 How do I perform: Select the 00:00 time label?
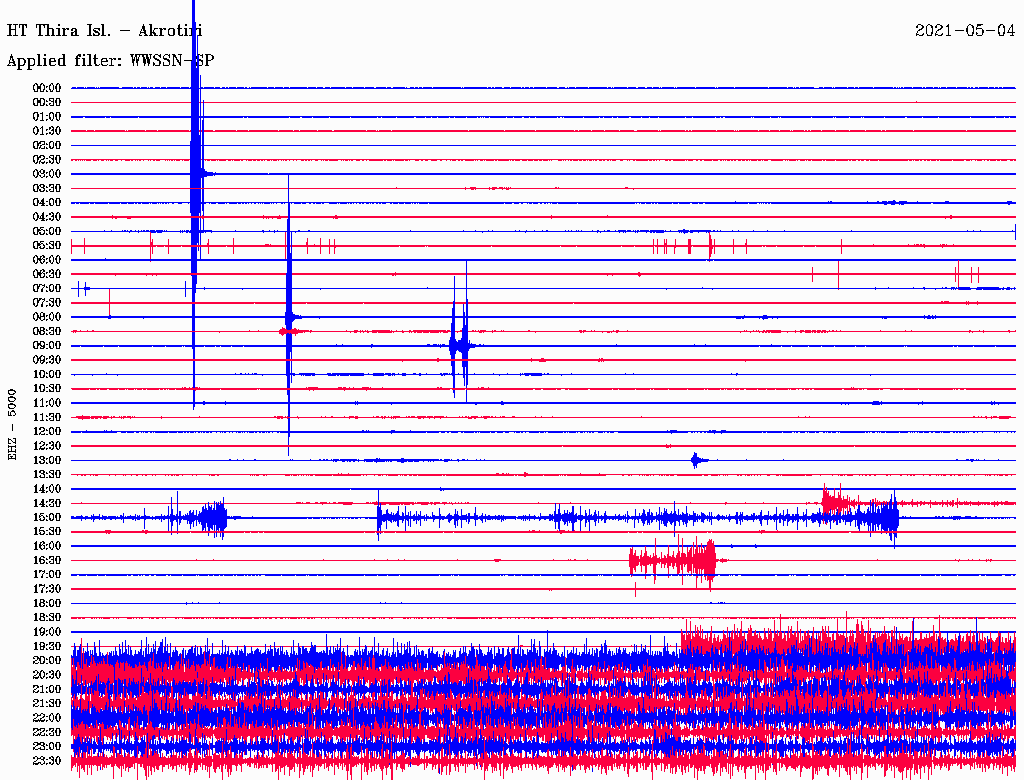click(46, 88)
